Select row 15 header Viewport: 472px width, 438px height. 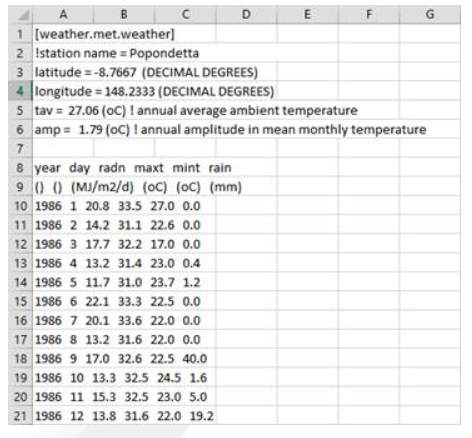tap(20, 301)
